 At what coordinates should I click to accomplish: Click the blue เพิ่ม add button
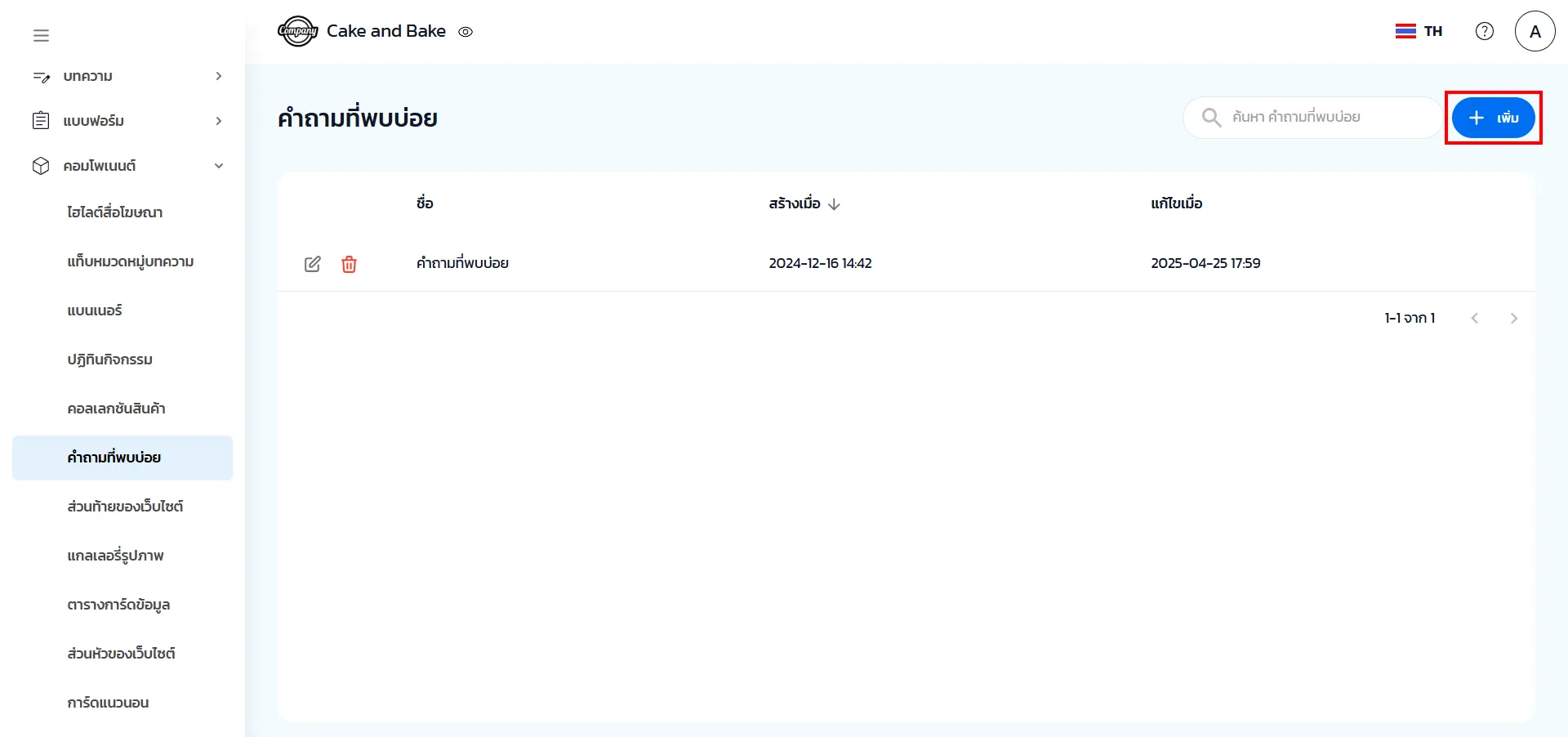click(x=1493, y=118)
